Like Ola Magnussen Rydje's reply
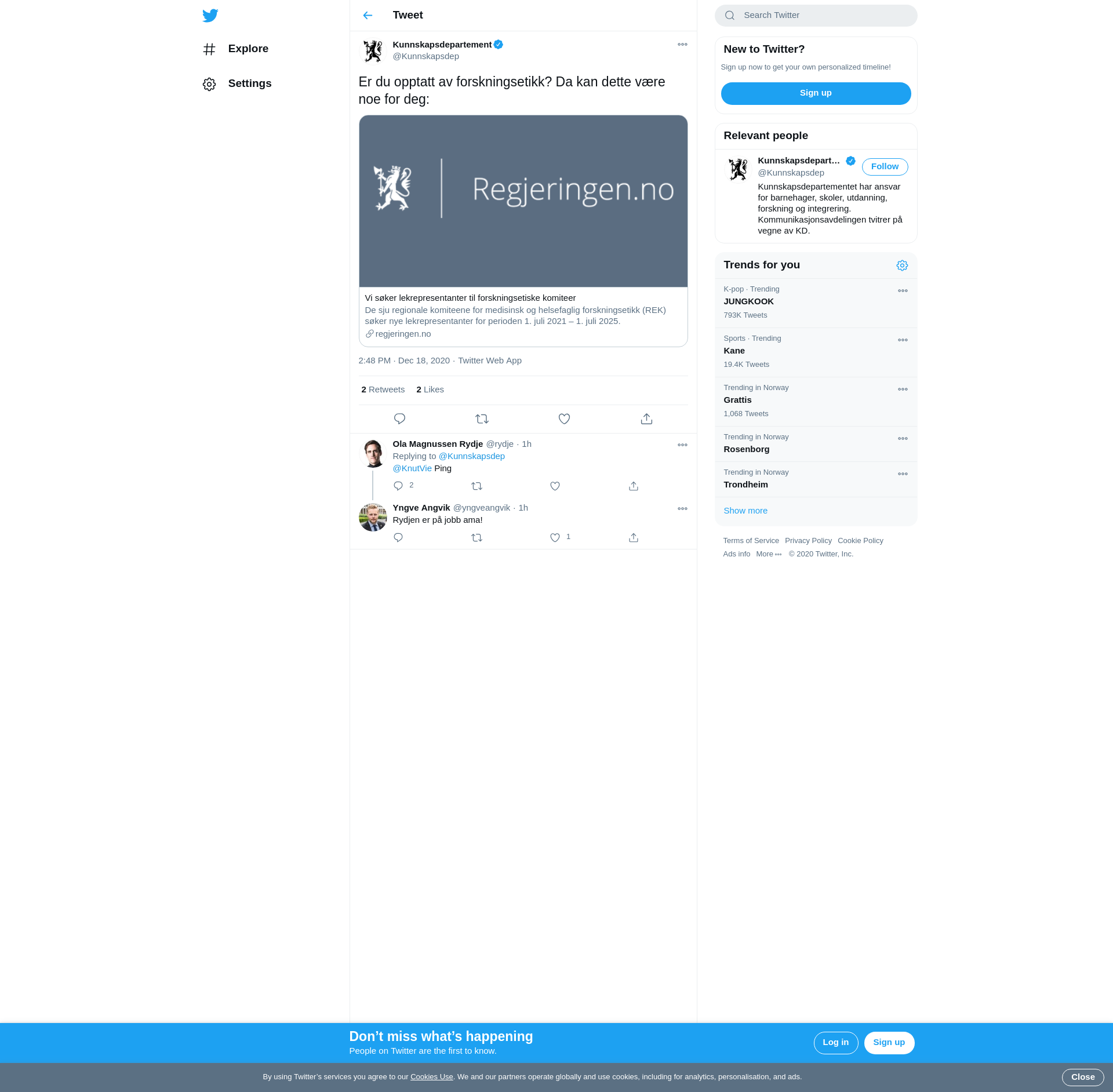The image size is (1113, 1092). pyautogui.click(x=555, y=486)
